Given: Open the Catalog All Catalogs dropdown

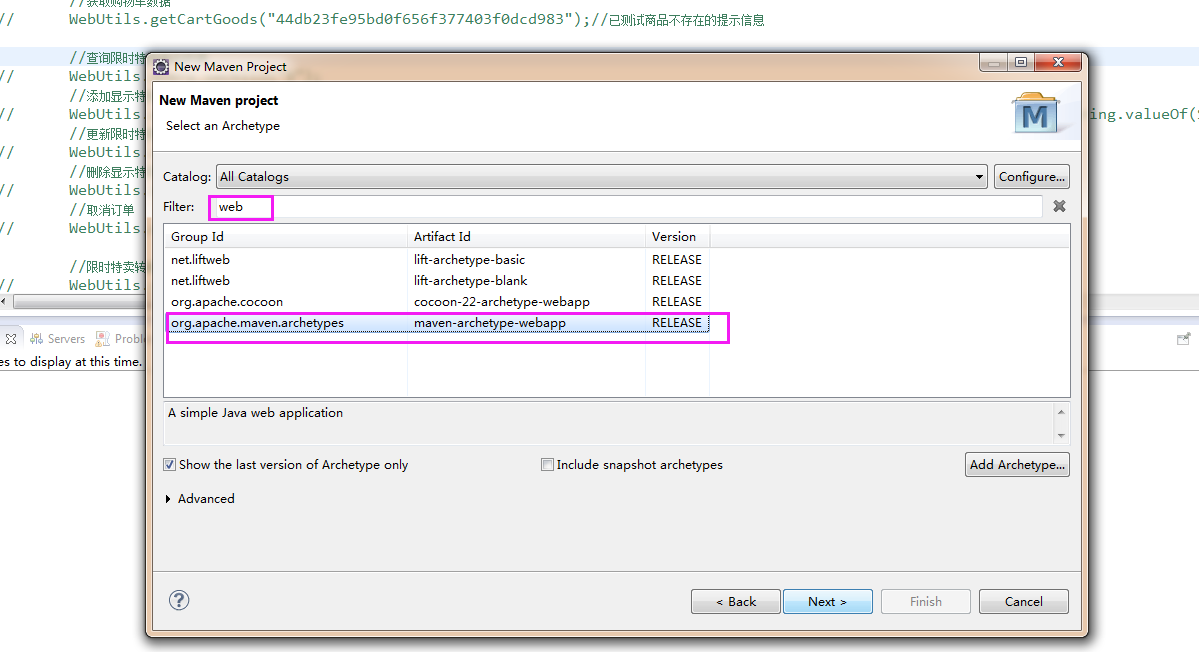Looking at the screenshot, I should coord(602,177).
